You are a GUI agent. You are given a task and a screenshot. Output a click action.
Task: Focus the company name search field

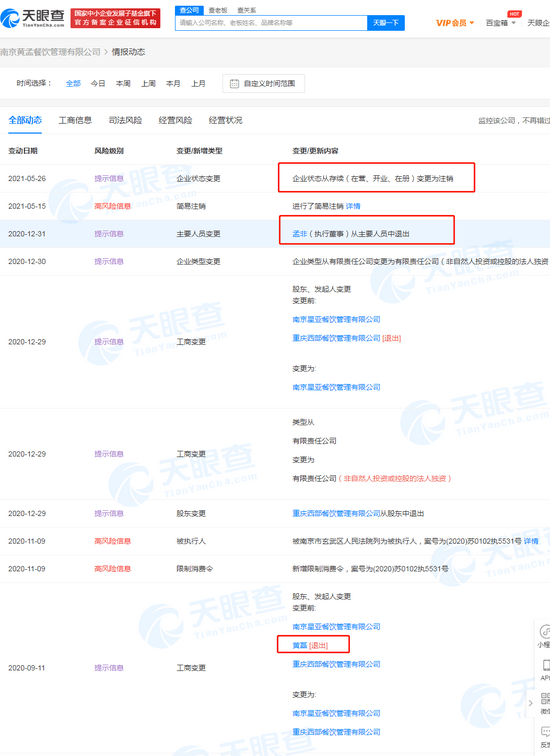271,23
